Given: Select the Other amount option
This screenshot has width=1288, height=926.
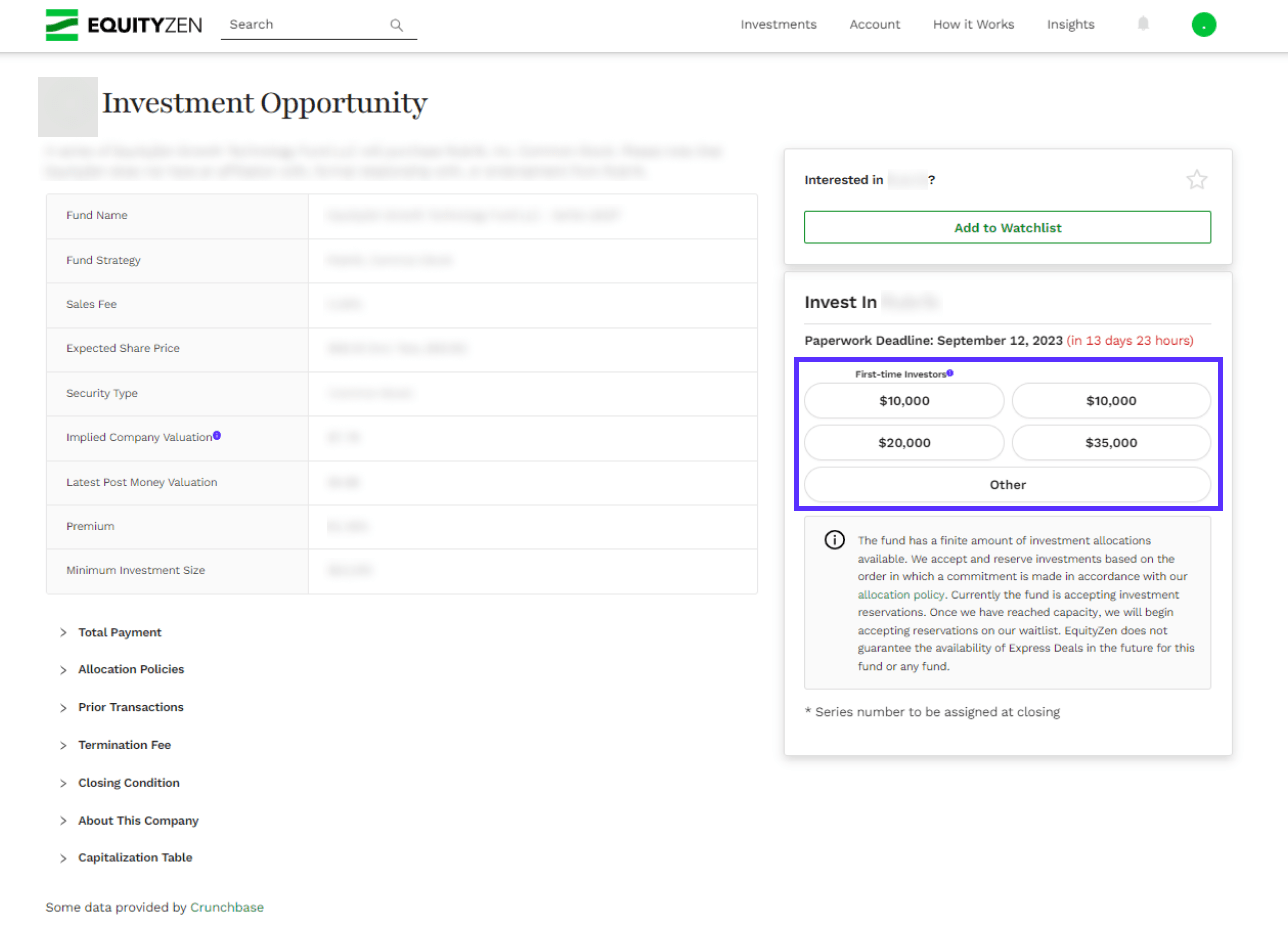Looking at the screenshot, I should (x=1007, y=485).
